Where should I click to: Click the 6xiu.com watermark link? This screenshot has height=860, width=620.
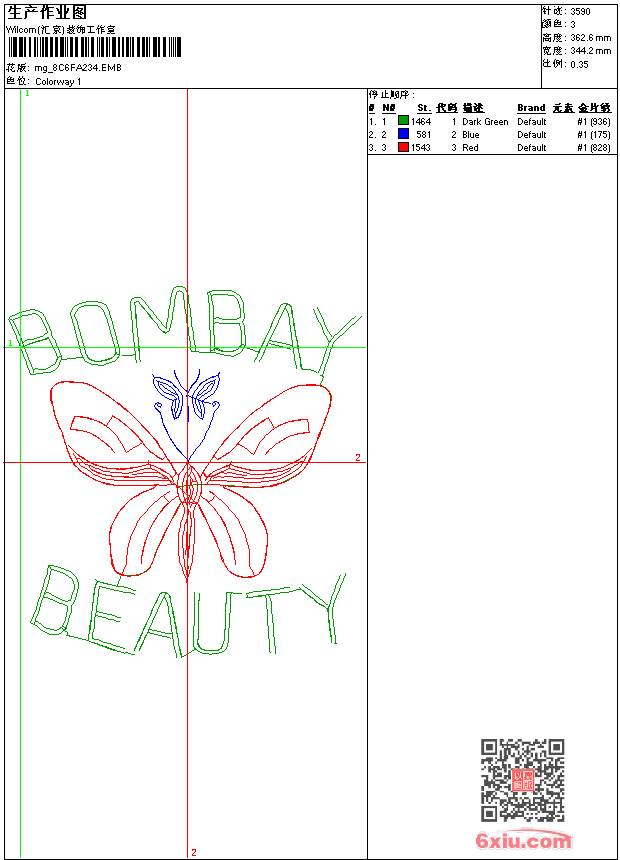point(523,841)
